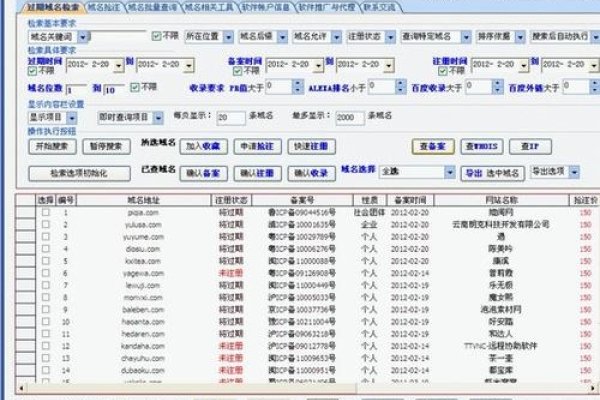Focus the domain keyword text field
The width and height of the screenshot is (600, 400).
117,37
